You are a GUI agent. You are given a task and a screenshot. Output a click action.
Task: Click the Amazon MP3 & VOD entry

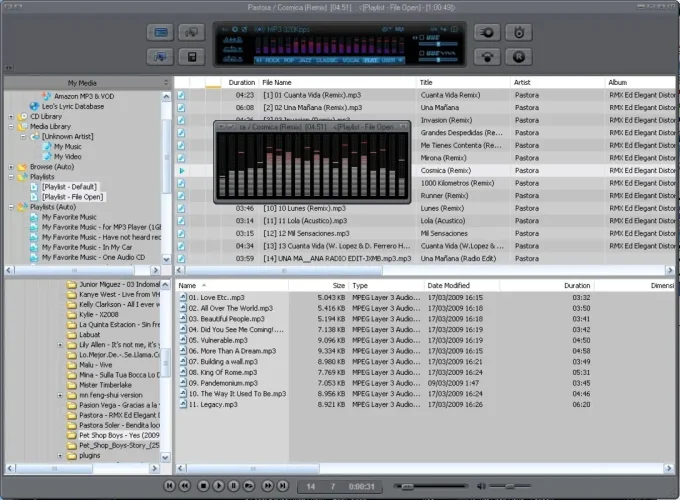click(84, 96)
